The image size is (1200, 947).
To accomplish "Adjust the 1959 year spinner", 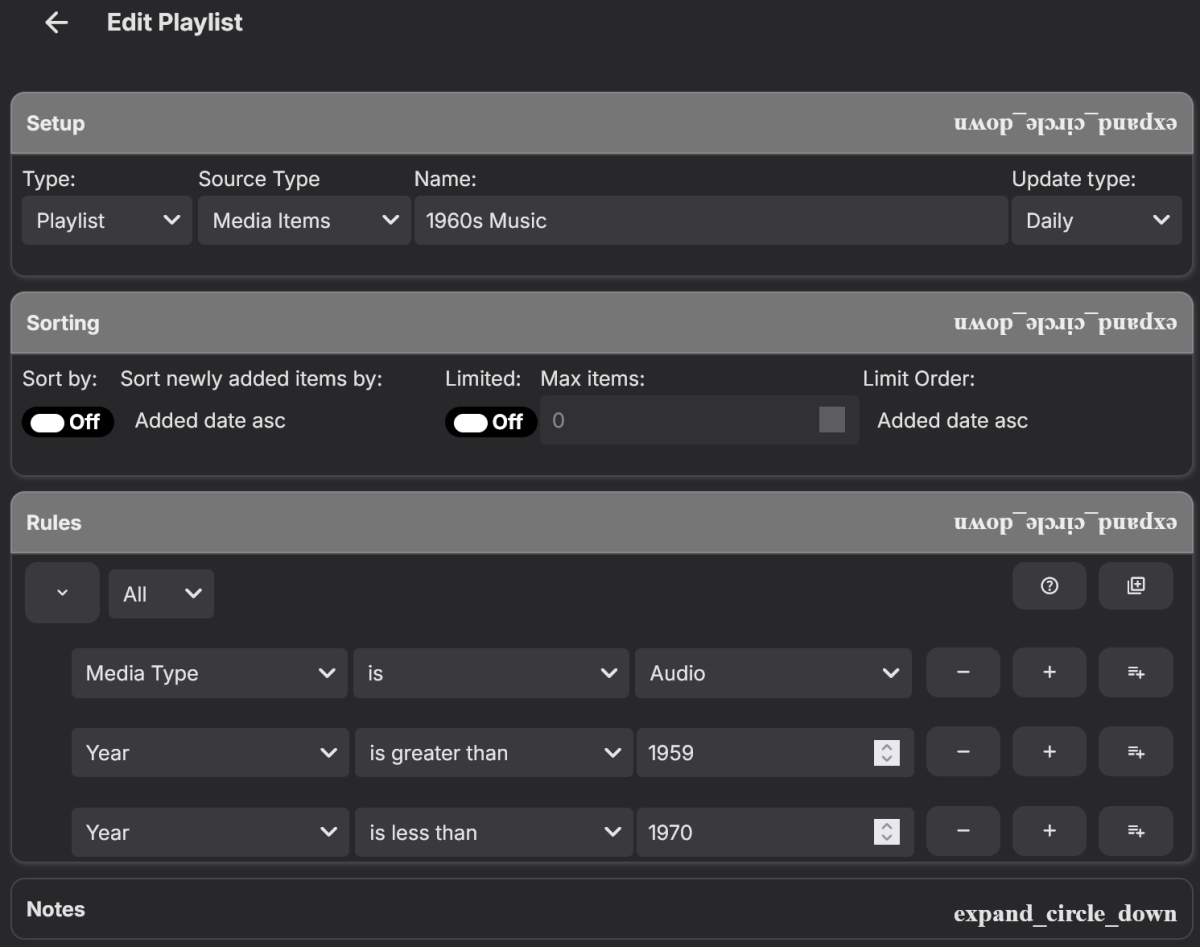I will pos(886,753).
